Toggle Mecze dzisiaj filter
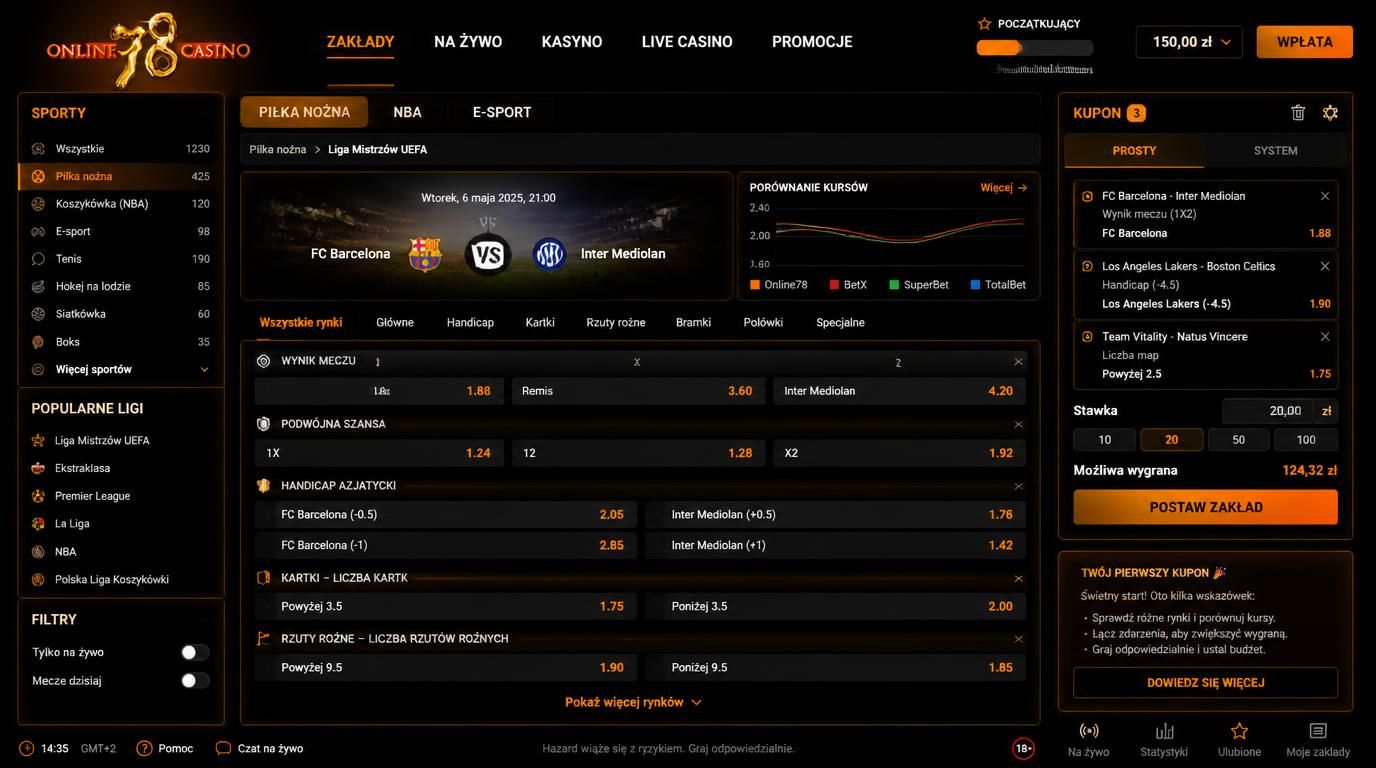Screen dimensions: 1376x768 point(195,681)
